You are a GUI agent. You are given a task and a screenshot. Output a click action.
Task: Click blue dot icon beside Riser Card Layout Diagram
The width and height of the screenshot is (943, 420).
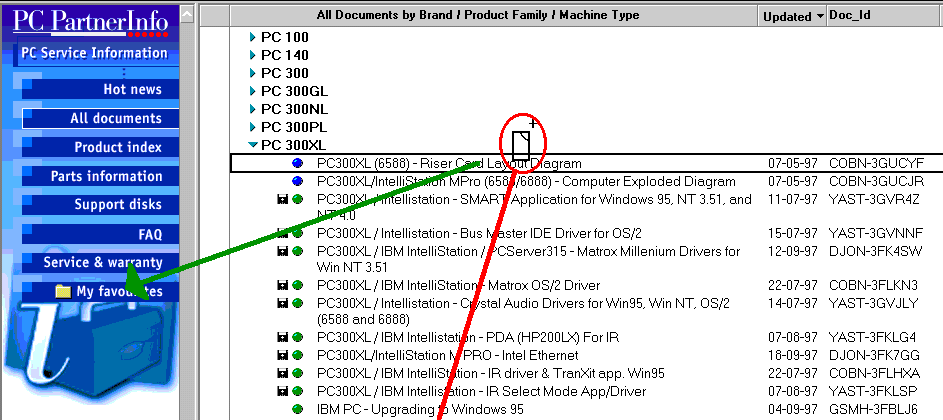pos(297,163)
